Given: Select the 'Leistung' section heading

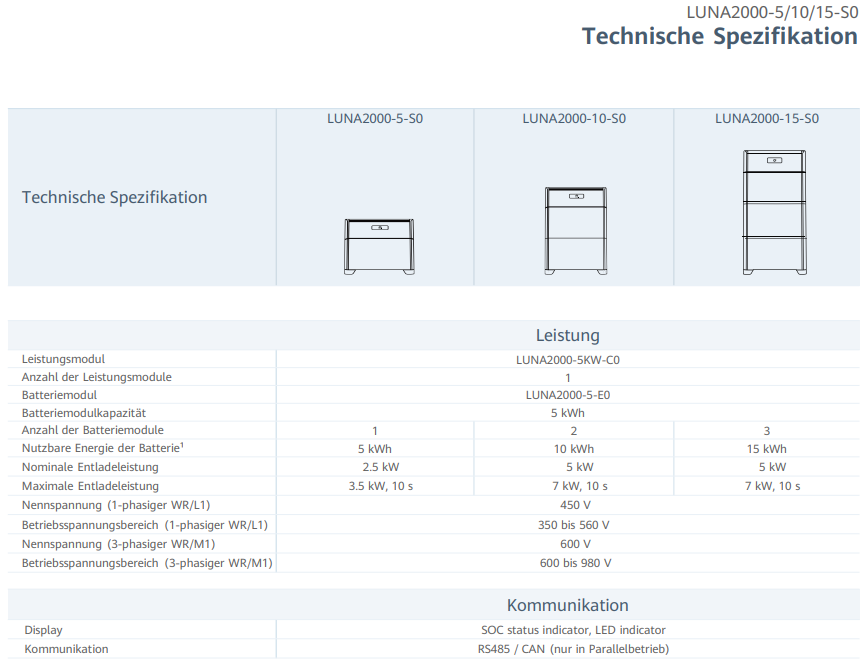Looking at the screenshot, I should pos(567,335).
